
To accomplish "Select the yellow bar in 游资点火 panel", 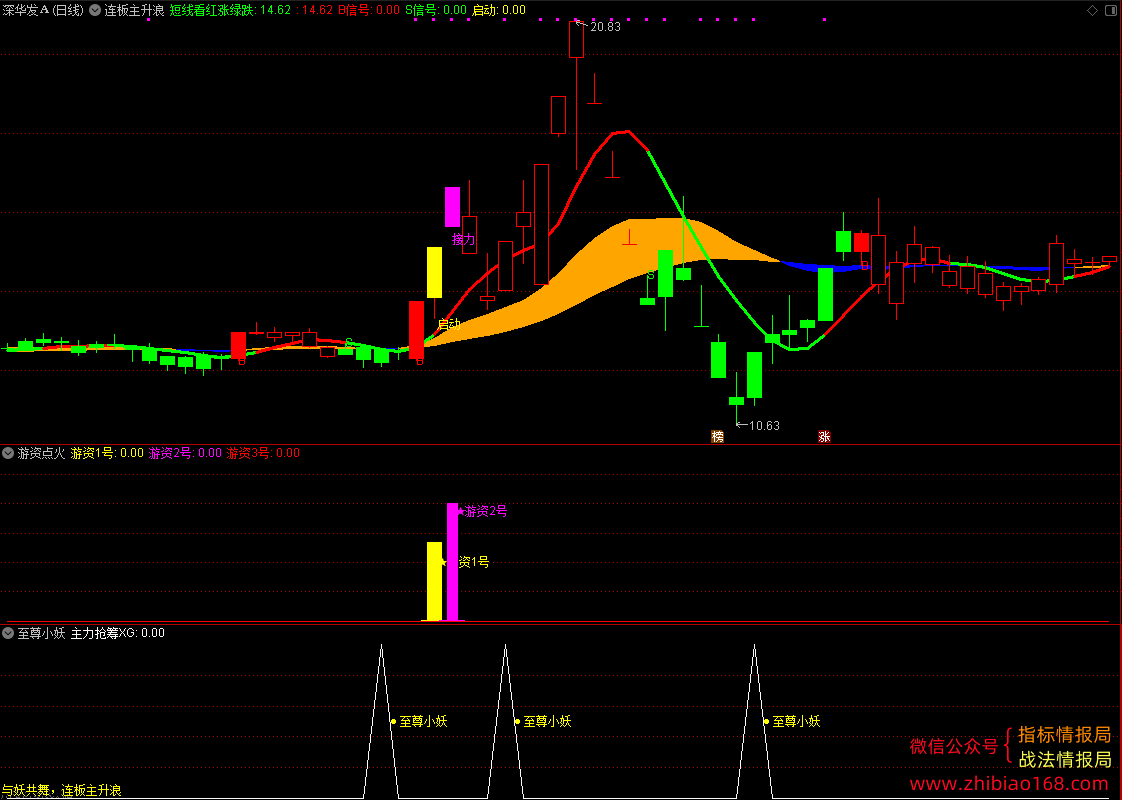I will (434, 581).
